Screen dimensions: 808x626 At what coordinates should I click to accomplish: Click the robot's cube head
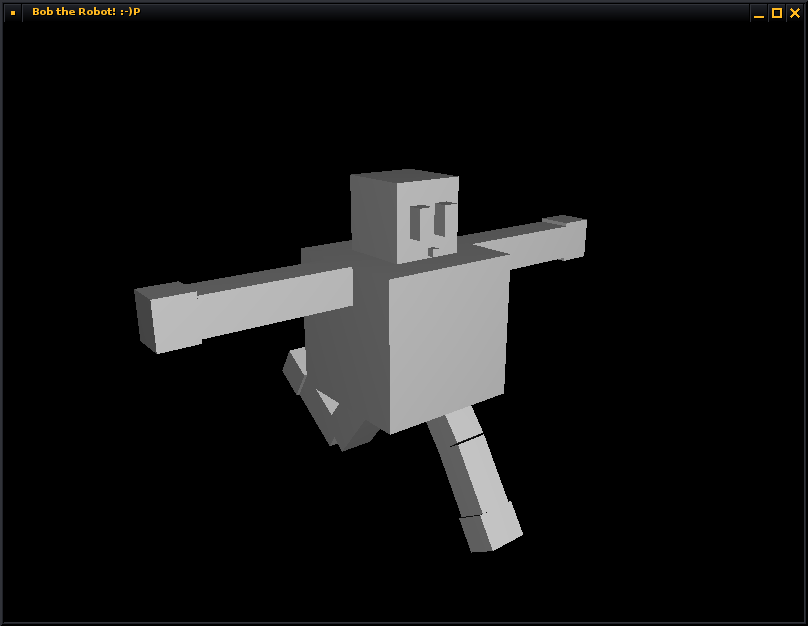[405, 216]
